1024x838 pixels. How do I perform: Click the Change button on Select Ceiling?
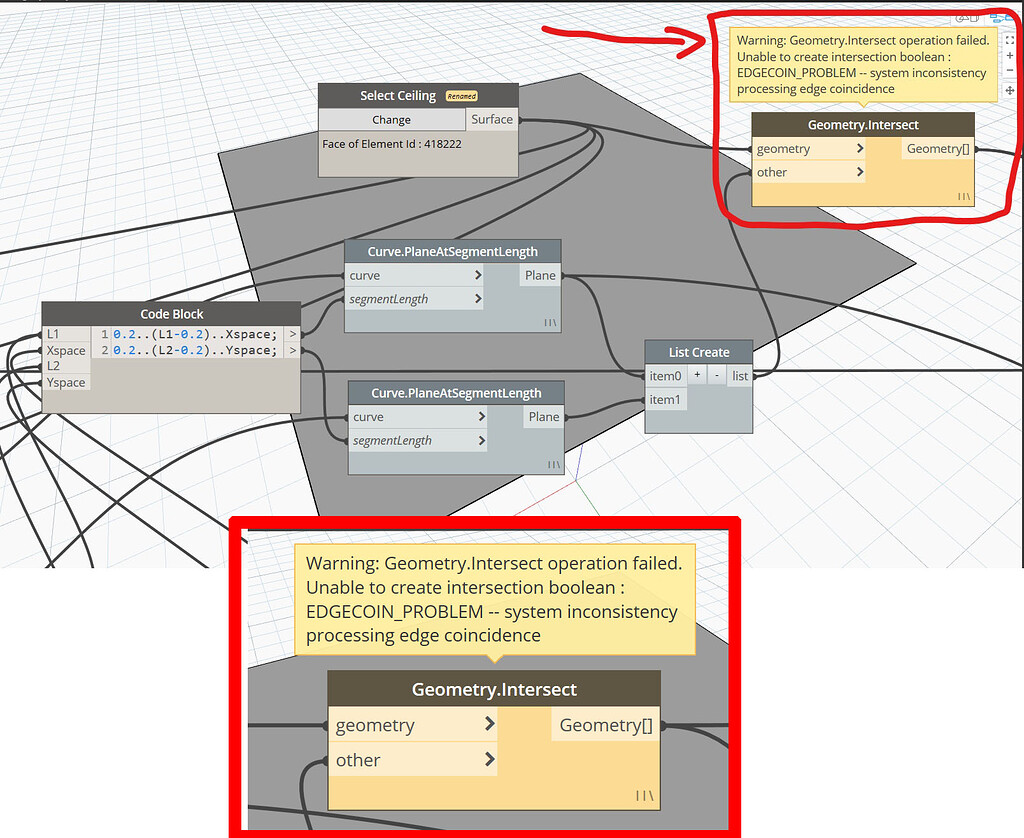click(x=391, y=119)
